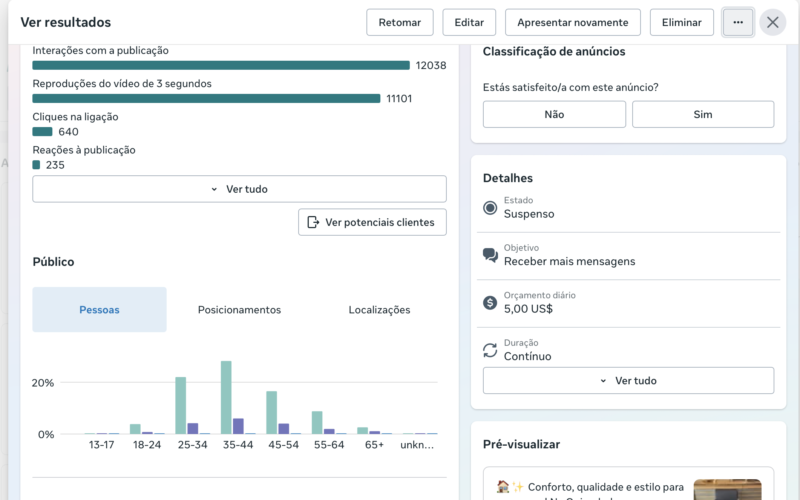Click the 35-44 age group tallest bar
Image resolution: width=800 pixels, height=500 pixels.
click(x=226, y=397)
